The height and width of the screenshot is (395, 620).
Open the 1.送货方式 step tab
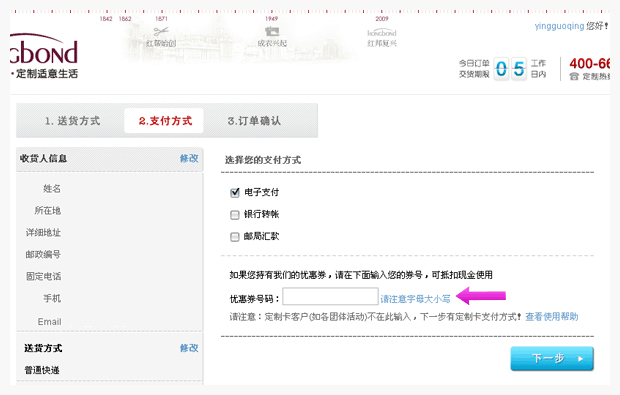point(72,121)
